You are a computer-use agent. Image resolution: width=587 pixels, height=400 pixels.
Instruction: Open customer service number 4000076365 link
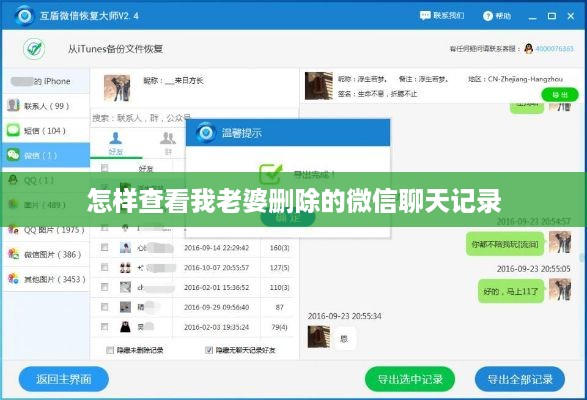[554, 49]
